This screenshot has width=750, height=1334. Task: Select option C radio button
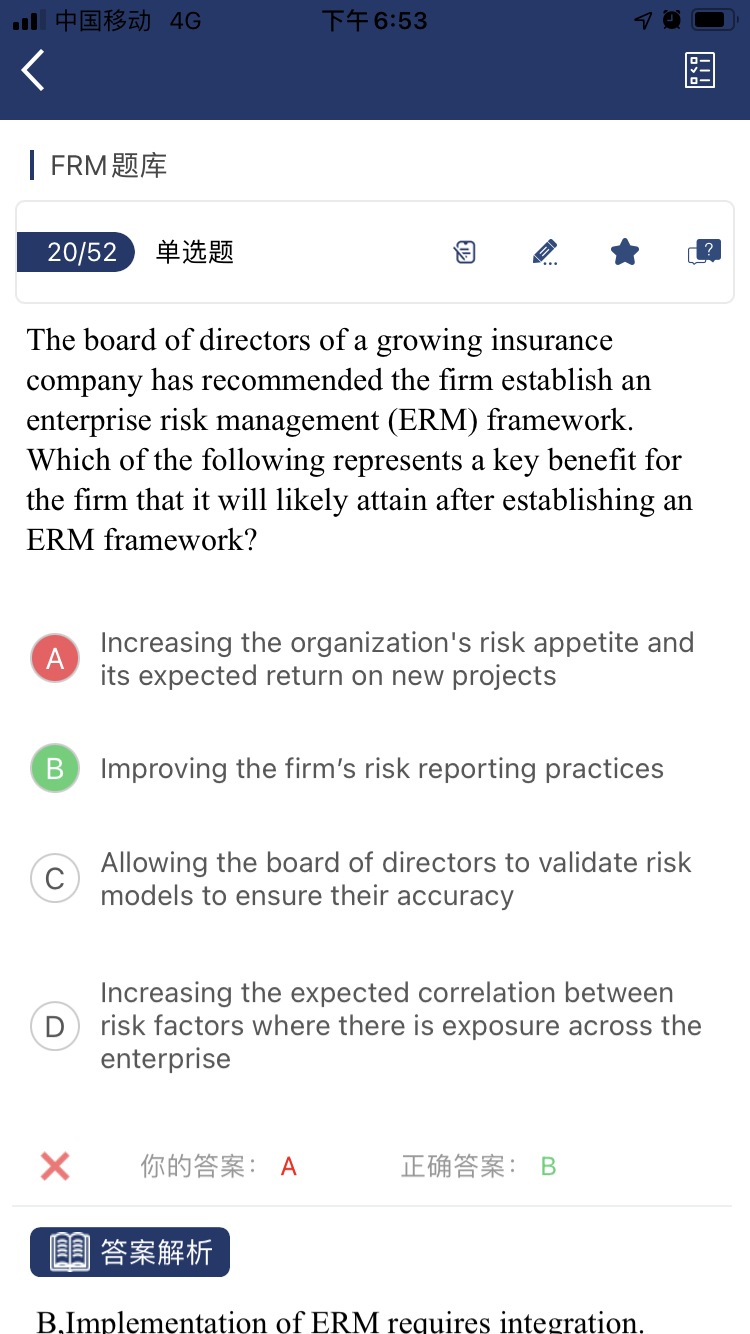pos(55,879)
